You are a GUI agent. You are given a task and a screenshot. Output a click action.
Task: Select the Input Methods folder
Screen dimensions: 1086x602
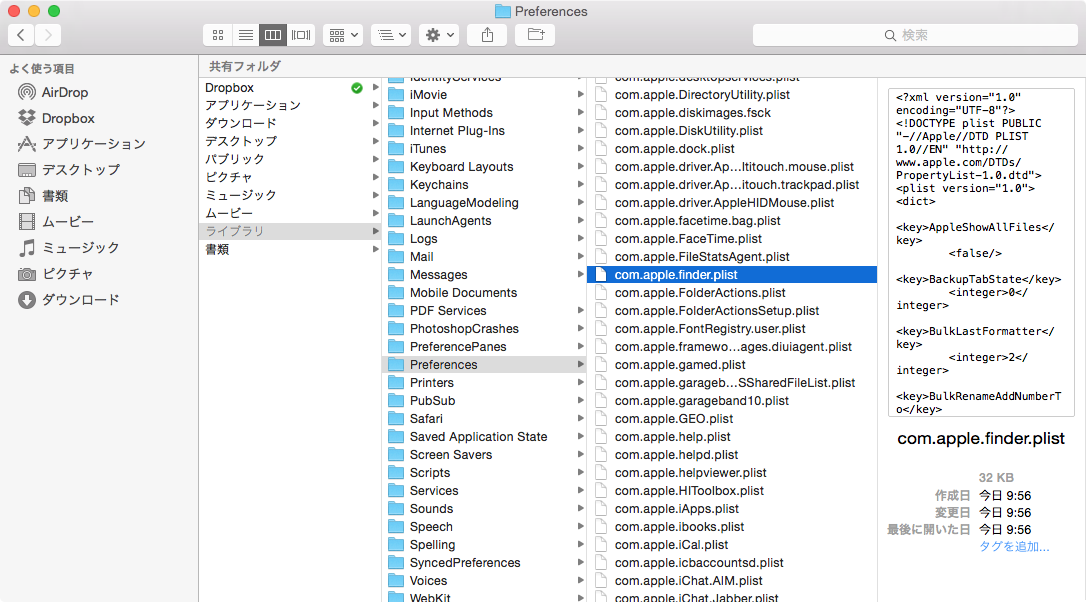point(483,113)
